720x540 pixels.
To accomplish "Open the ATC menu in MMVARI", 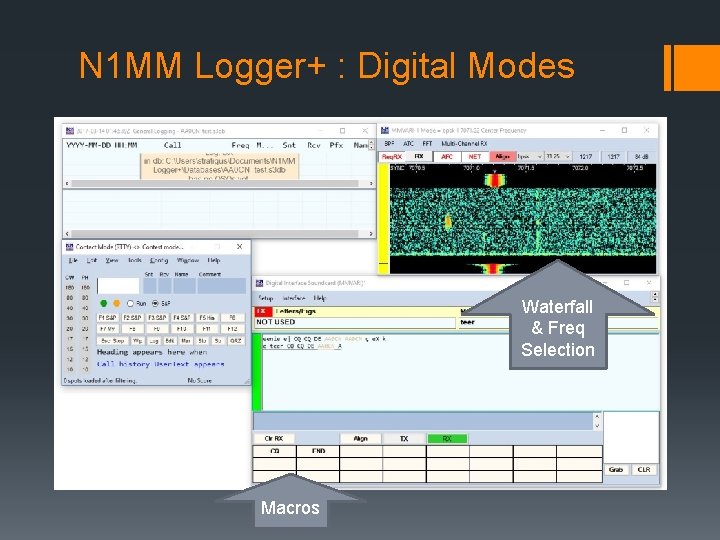I will [408, 144].
